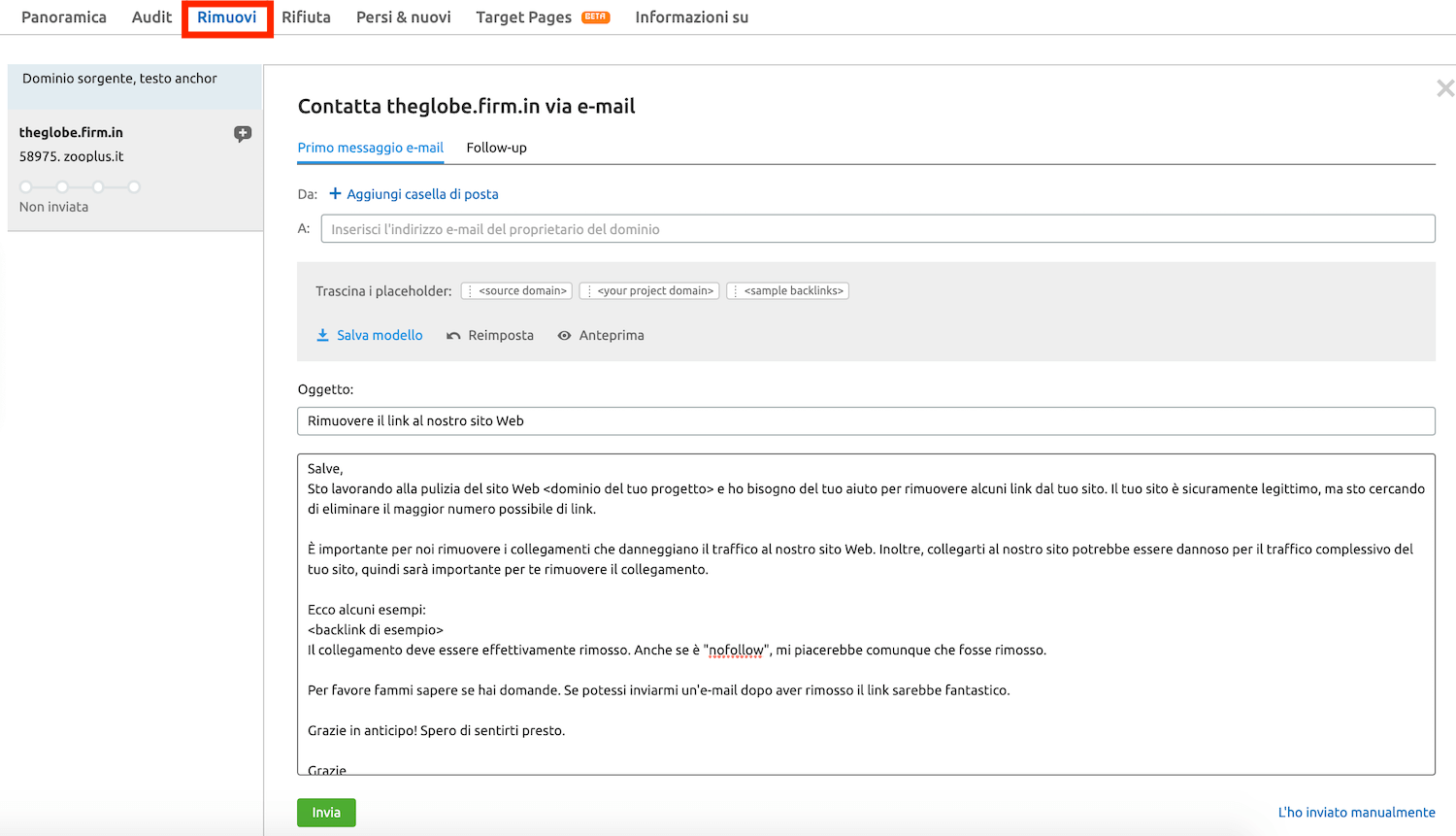Click inside the email body text area
1456x836 pixels.
click(x=866, y=615)
